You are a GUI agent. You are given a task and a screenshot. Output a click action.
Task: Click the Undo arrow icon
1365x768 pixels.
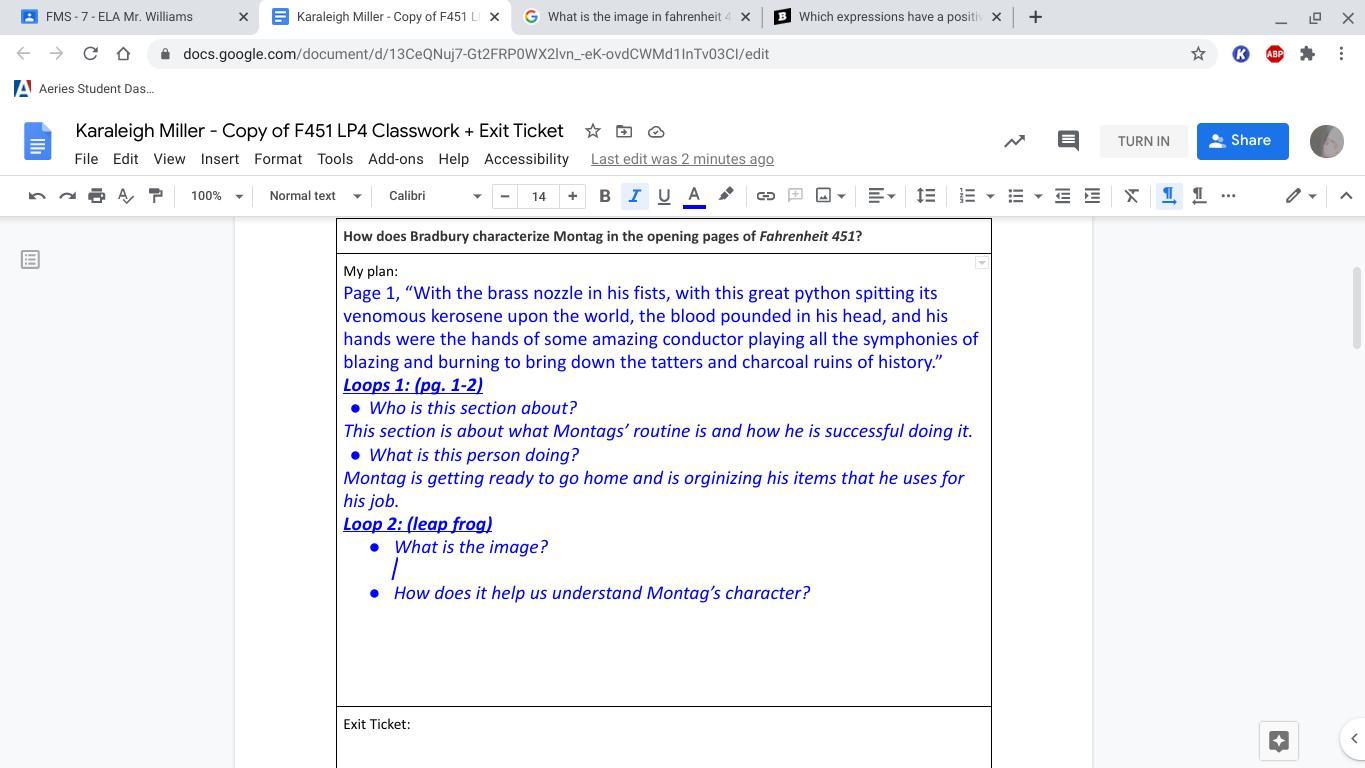coord(37,196)
